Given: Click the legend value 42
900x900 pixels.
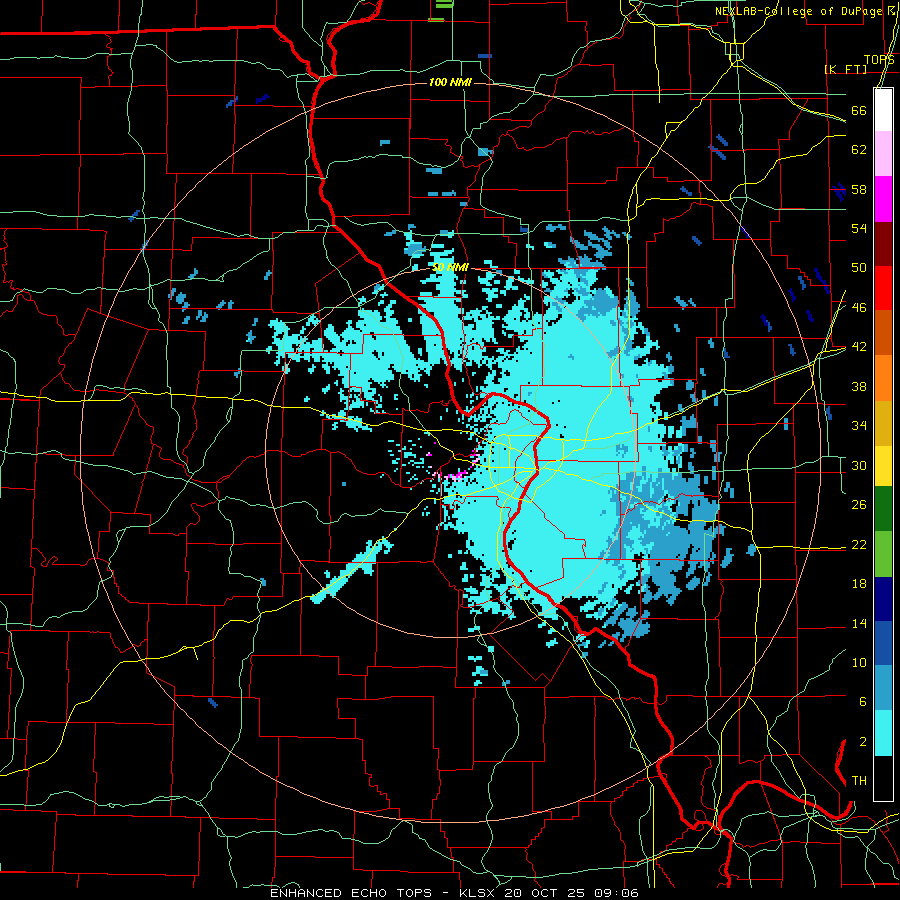Looking at the screenshot, I should (859, 347).
